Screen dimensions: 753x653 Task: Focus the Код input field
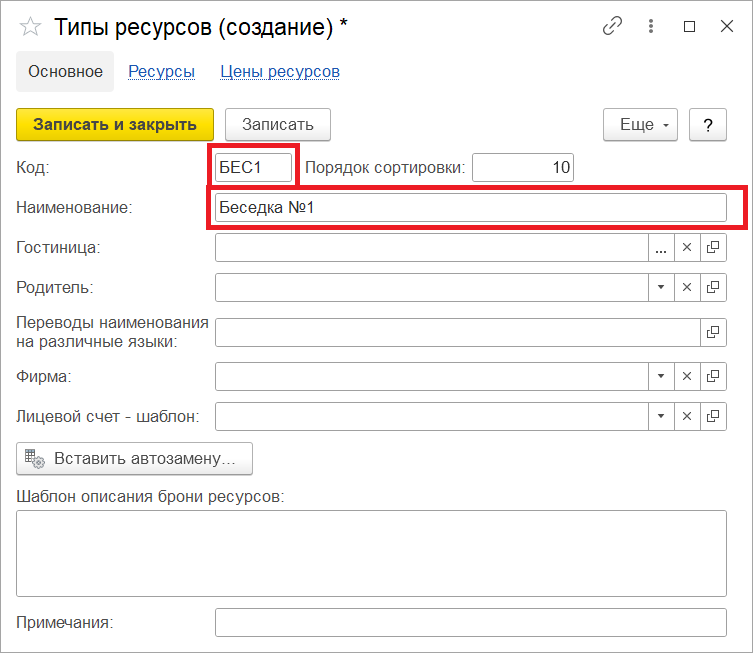[x=254, y=168]
